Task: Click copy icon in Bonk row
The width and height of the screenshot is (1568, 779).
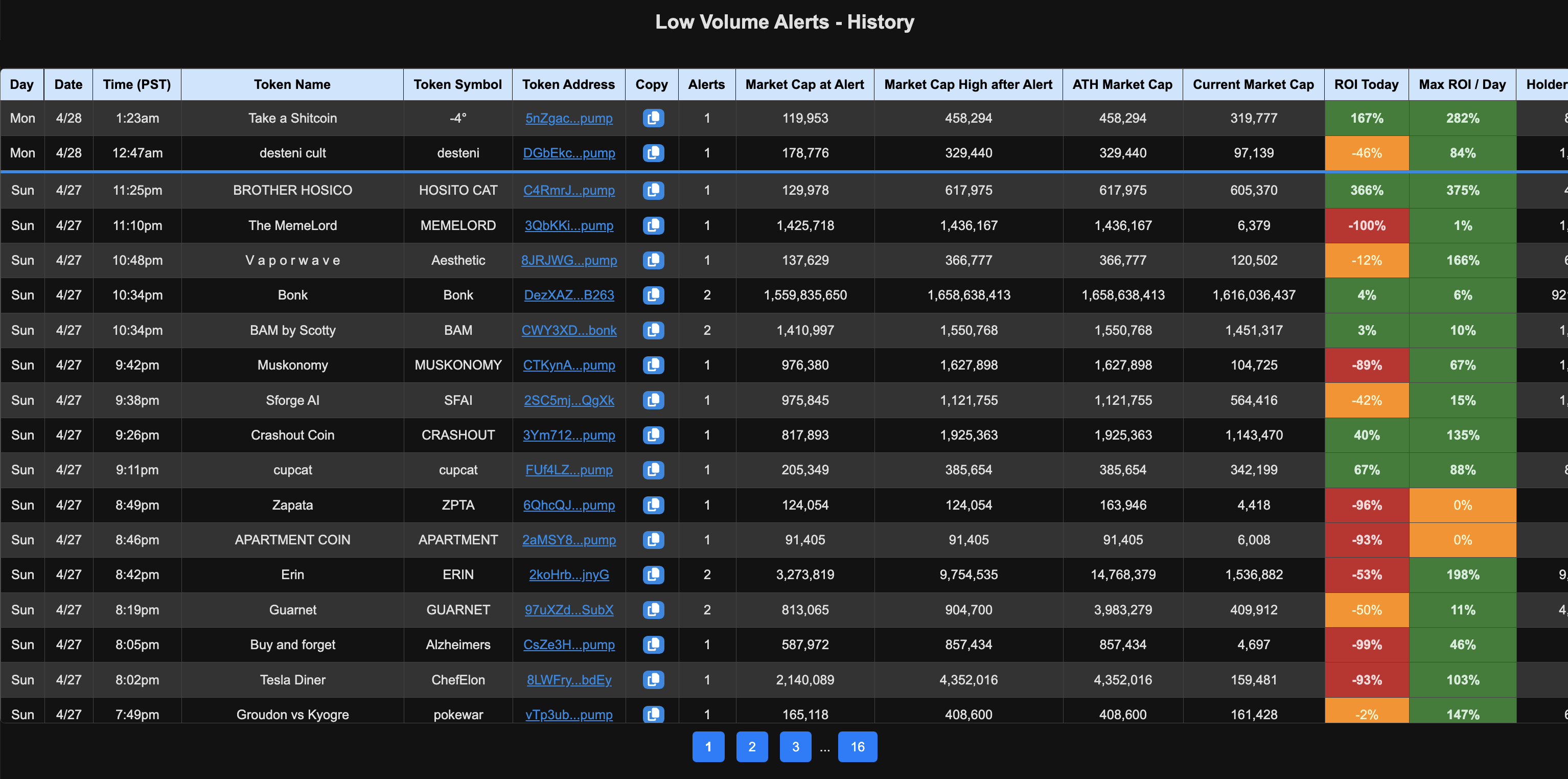Action: 653,295
